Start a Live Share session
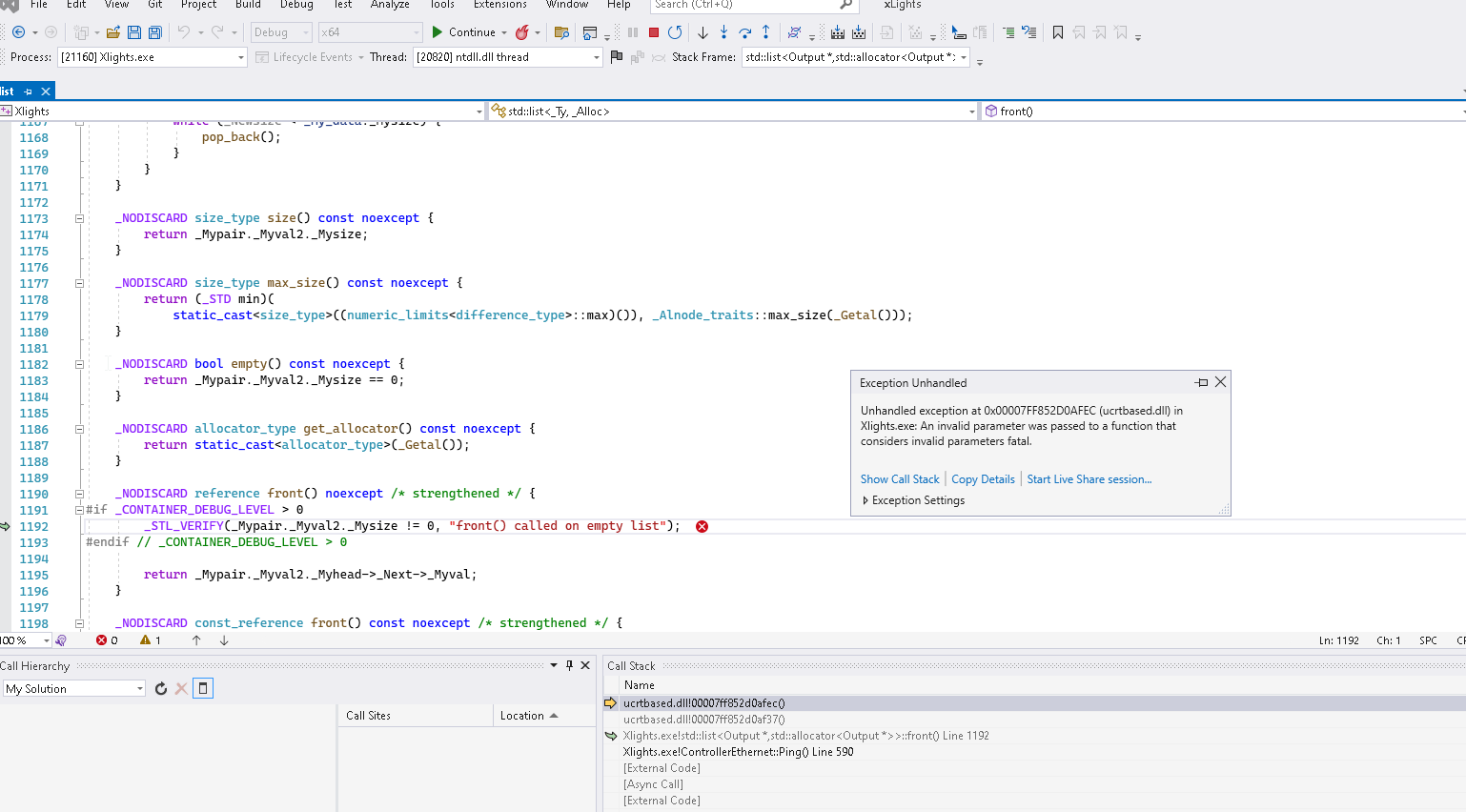Viewport: 1466px width, 812px height. coord(1089,478)
